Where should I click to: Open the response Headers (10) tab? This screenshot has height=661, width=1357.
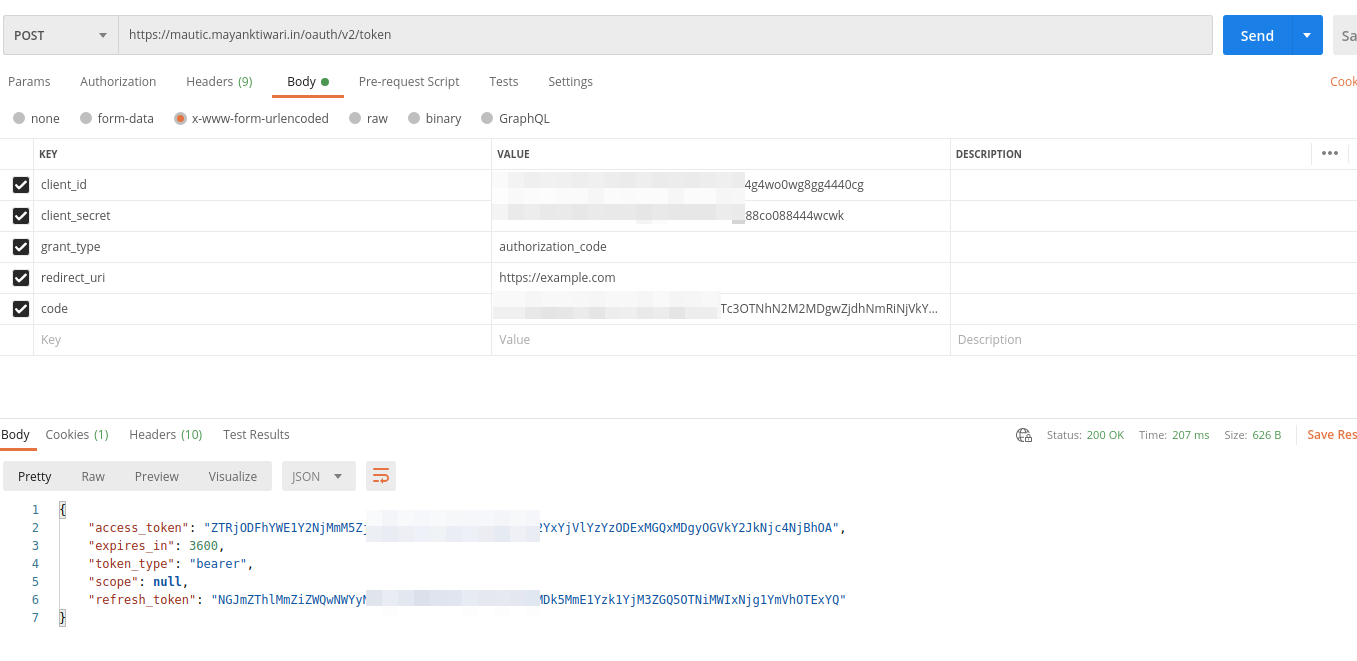[x=166, y=434]
